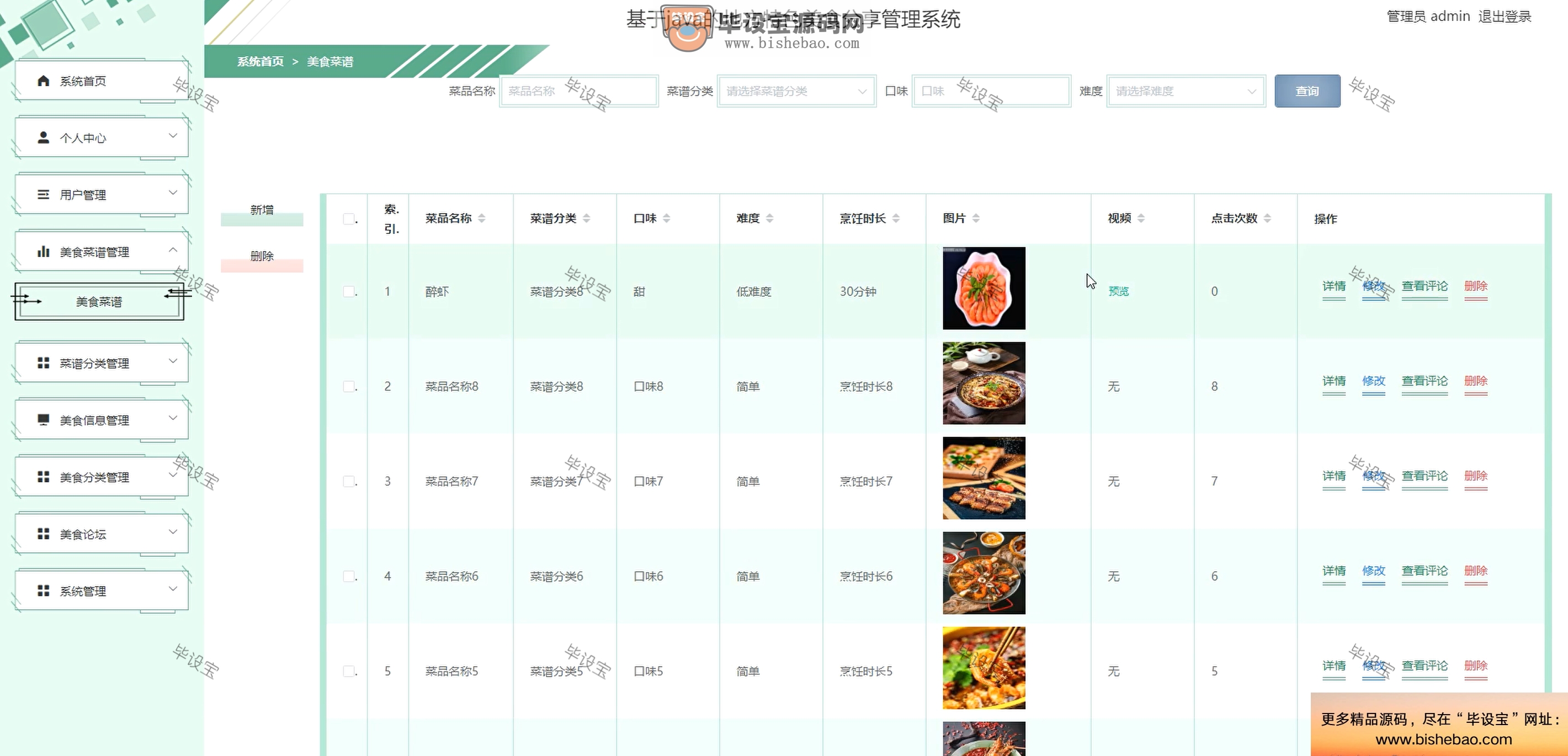Screen dimensions: 1568x756
Task: Expand the 美食信息管理 menu chevron
Action: 173,418
